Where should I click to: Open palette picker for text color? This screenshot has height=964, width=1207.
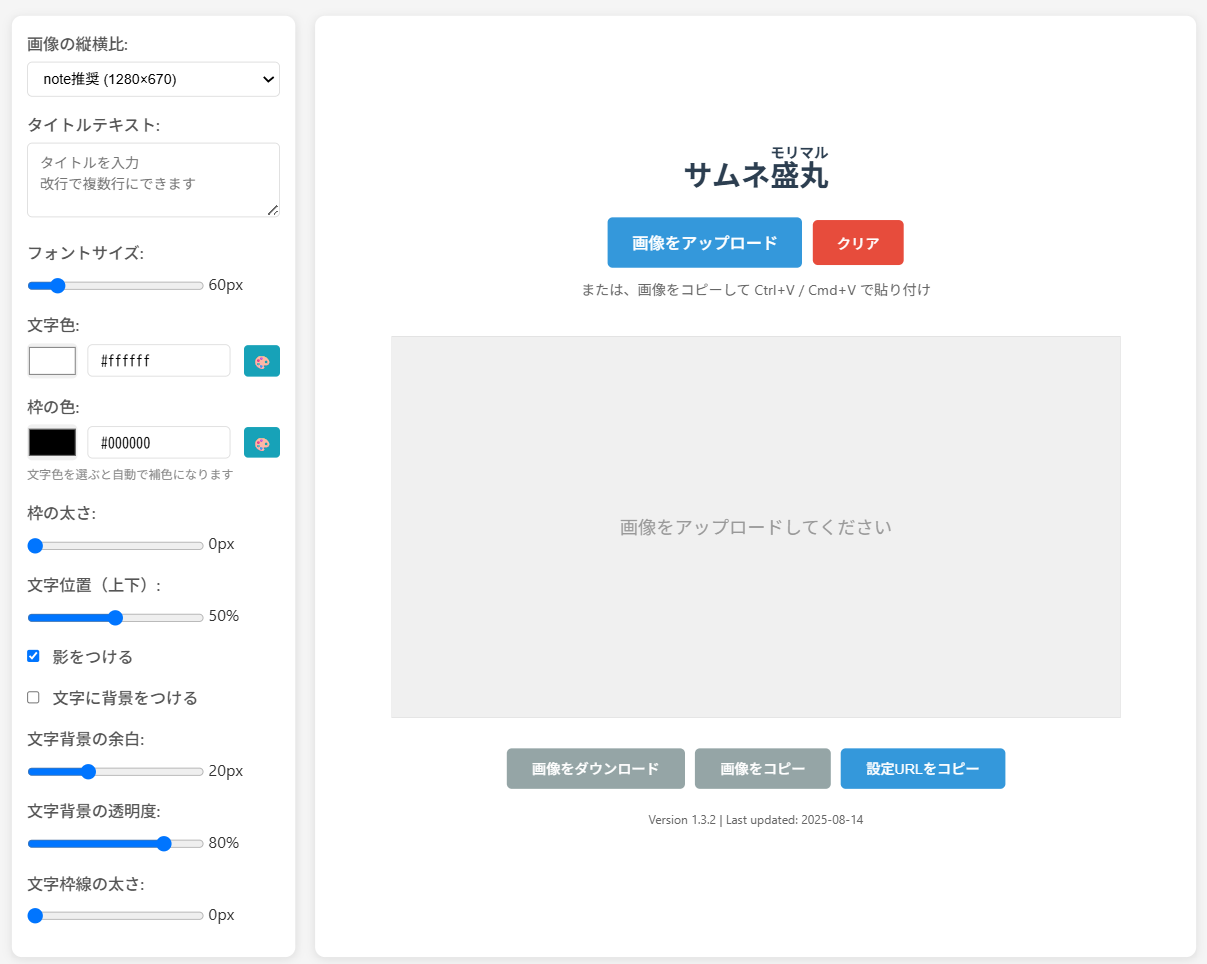(261, 361)
